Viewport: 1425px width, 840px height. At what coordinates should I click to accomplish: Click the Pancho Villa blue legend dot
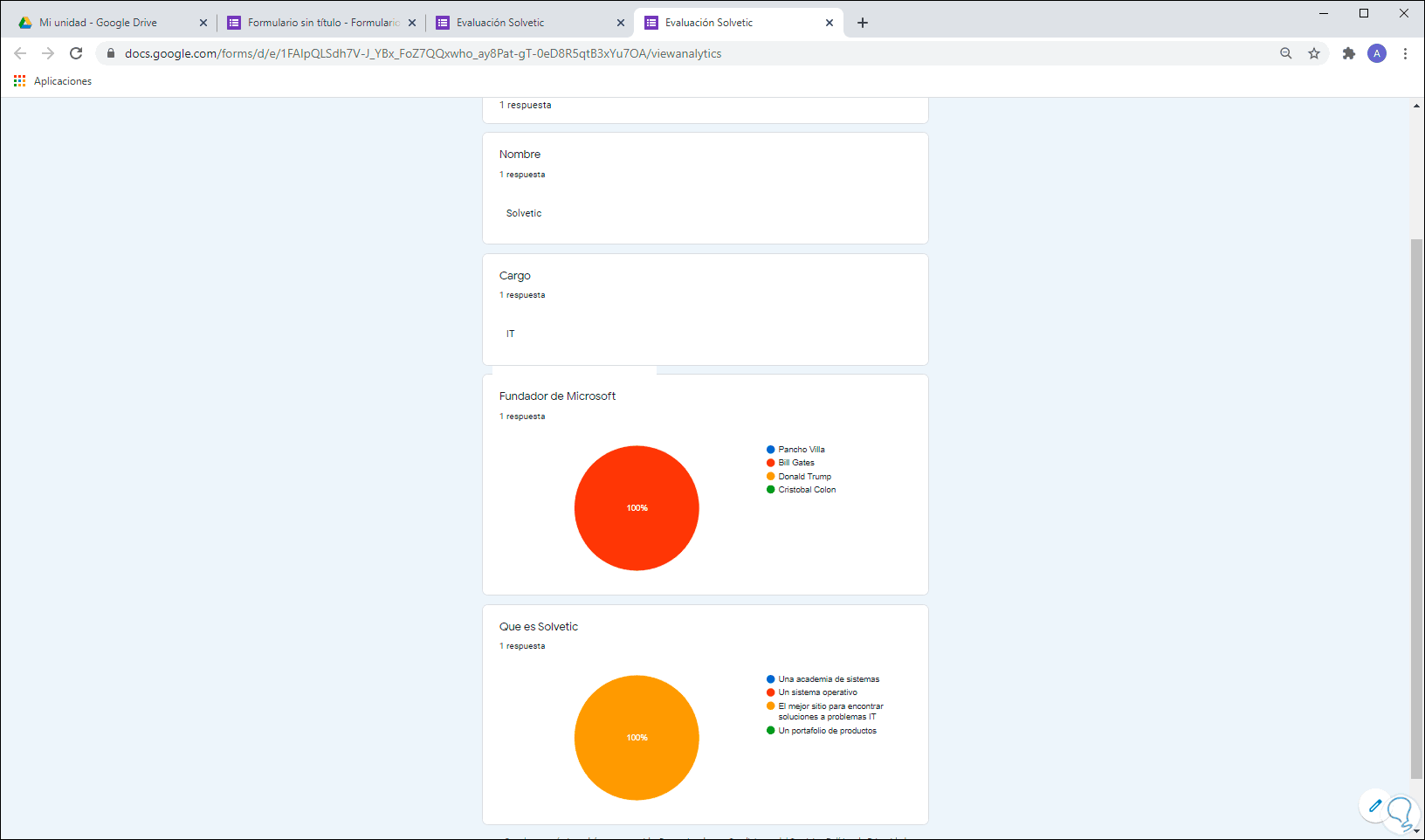pyautogui.click(x=771, y=450)
